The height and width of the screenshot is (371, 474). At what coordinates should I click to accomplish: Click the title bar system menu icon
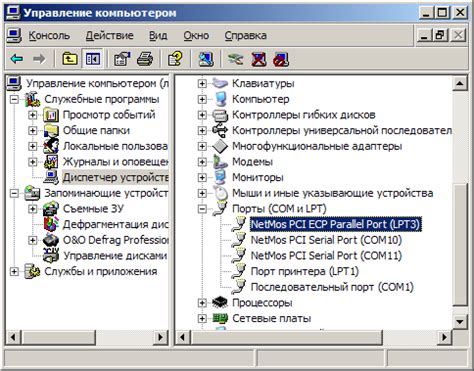(13, 13)
